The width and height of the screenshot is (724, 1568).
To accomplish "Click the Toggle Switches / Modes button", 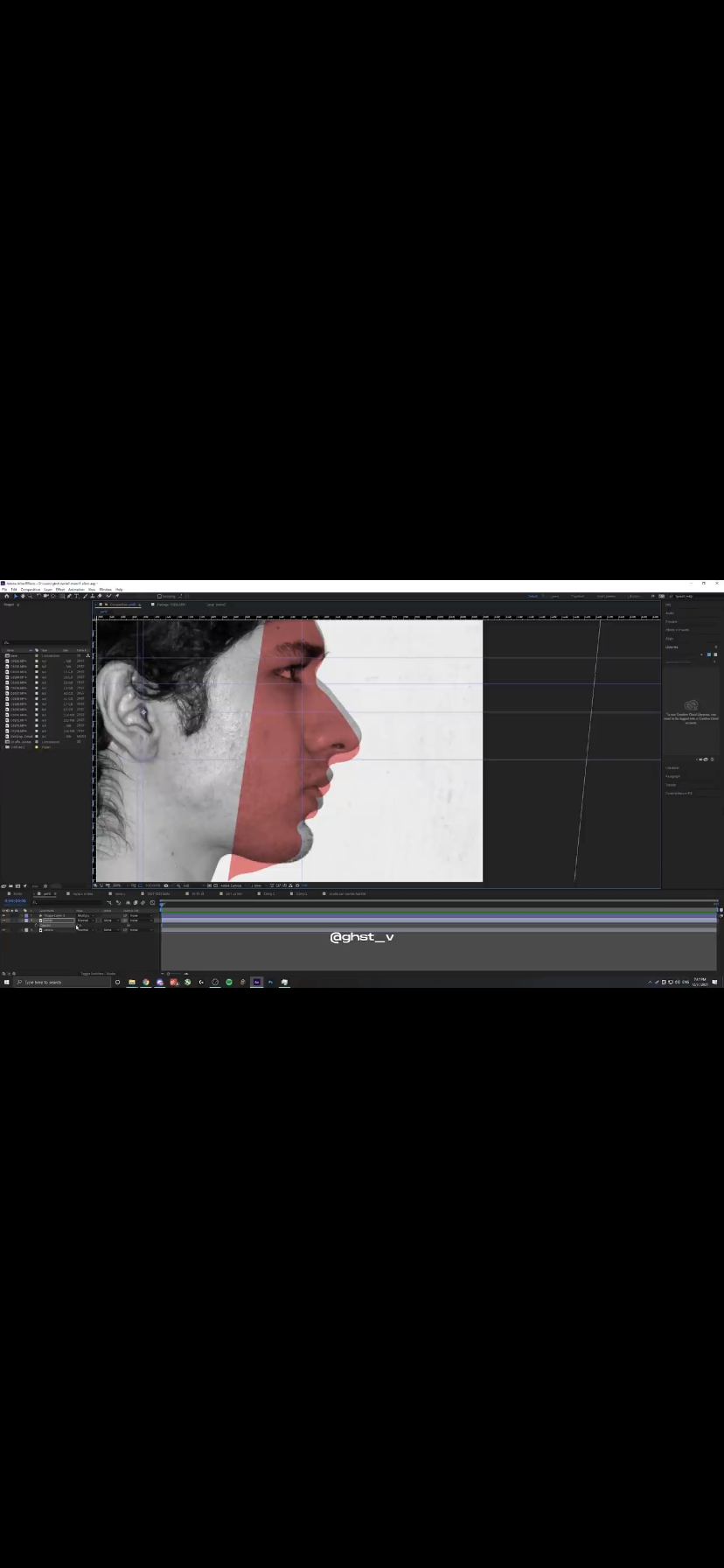I will (x=99, y=973).
